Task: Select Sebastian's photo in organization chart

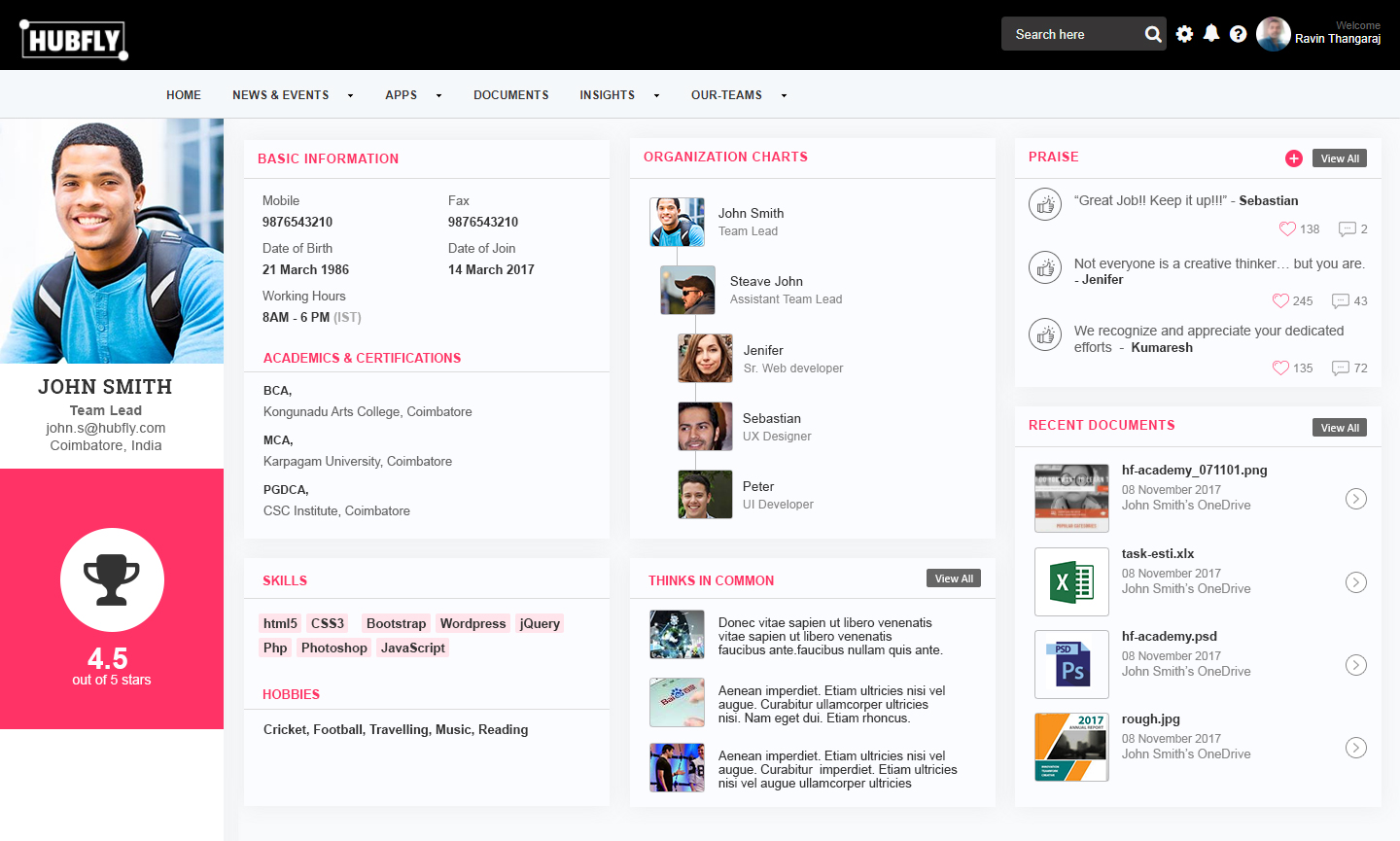Action: (705, 426)
